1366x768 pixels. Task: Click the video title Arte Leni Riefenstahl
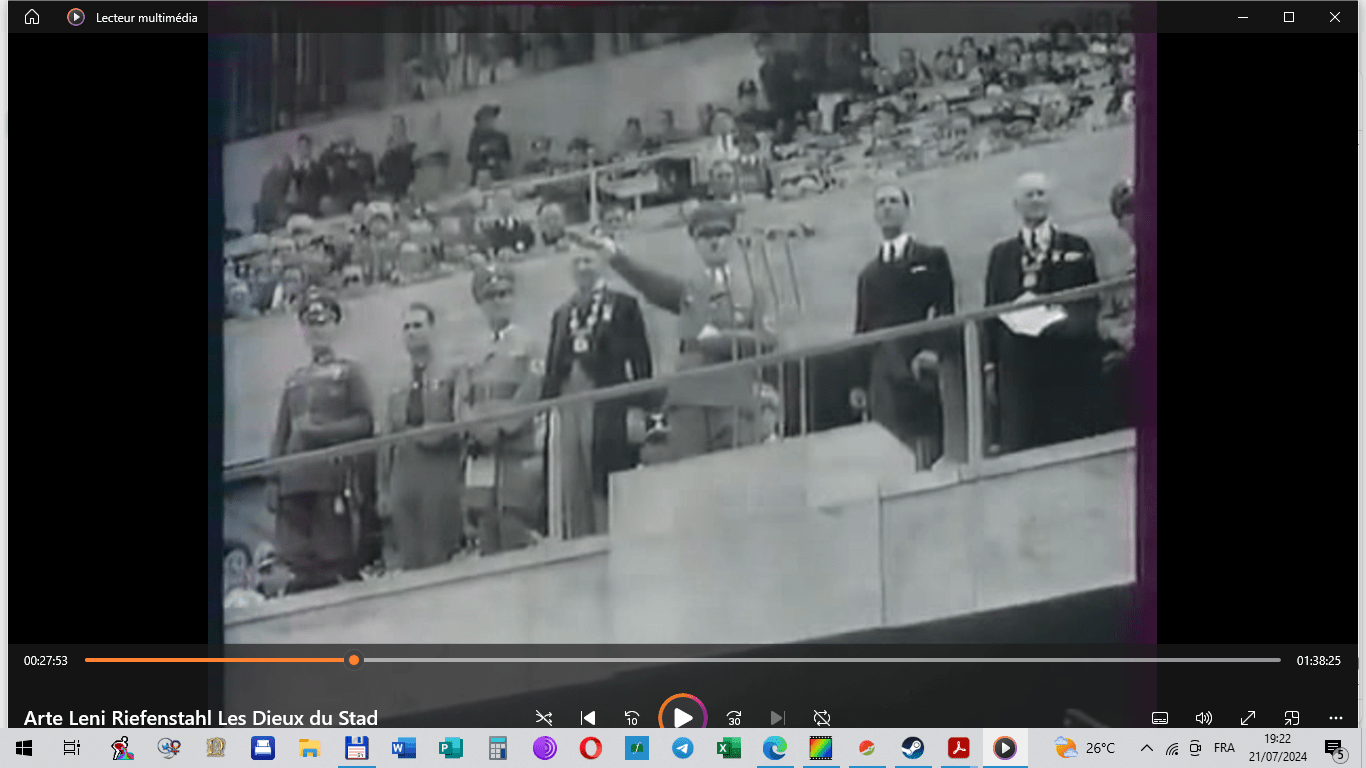click(x=201, y=718)
